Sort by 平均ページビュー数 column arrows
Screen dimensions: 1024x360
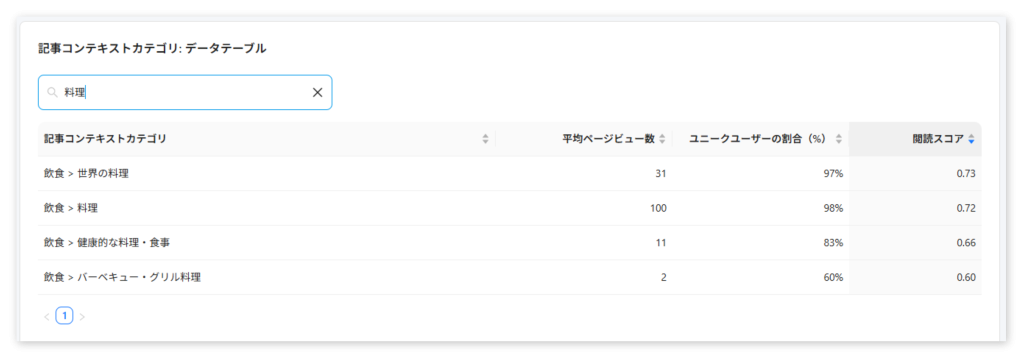662,139
